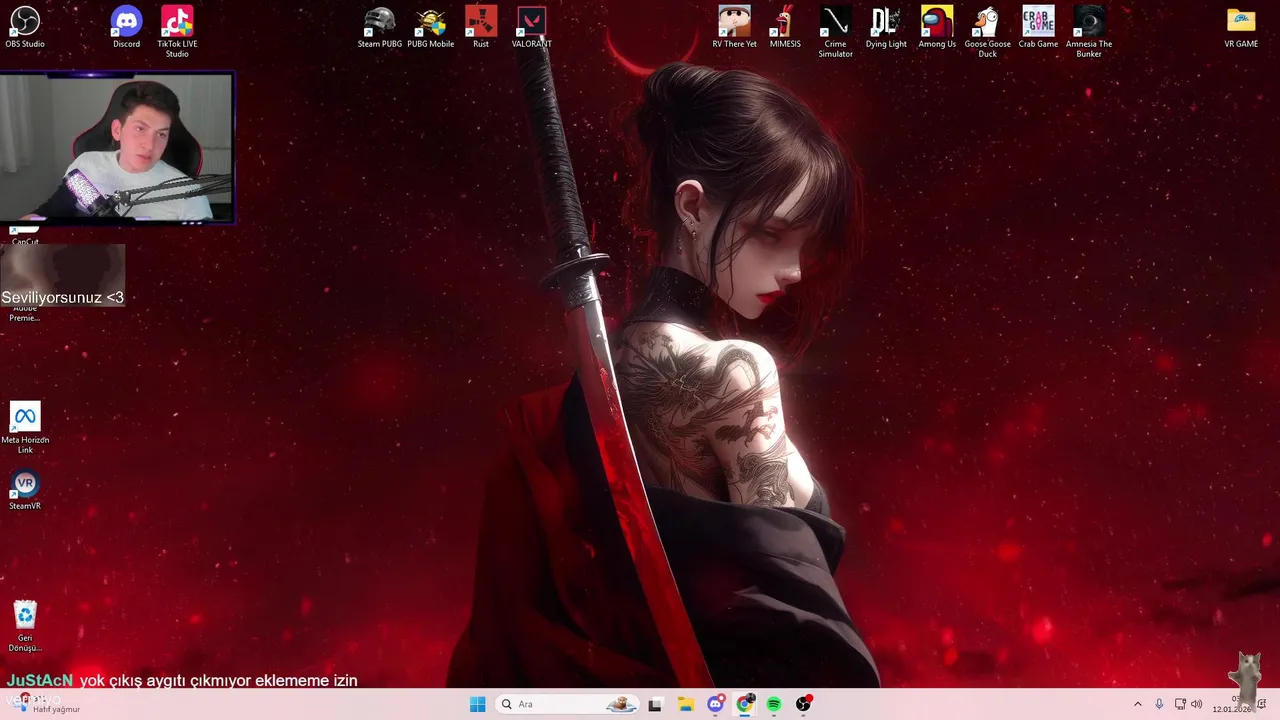Screen dimensions: 1280x720
Task: Select the VR GAME folder on desktop
Action: click(x=1241, y=27)
